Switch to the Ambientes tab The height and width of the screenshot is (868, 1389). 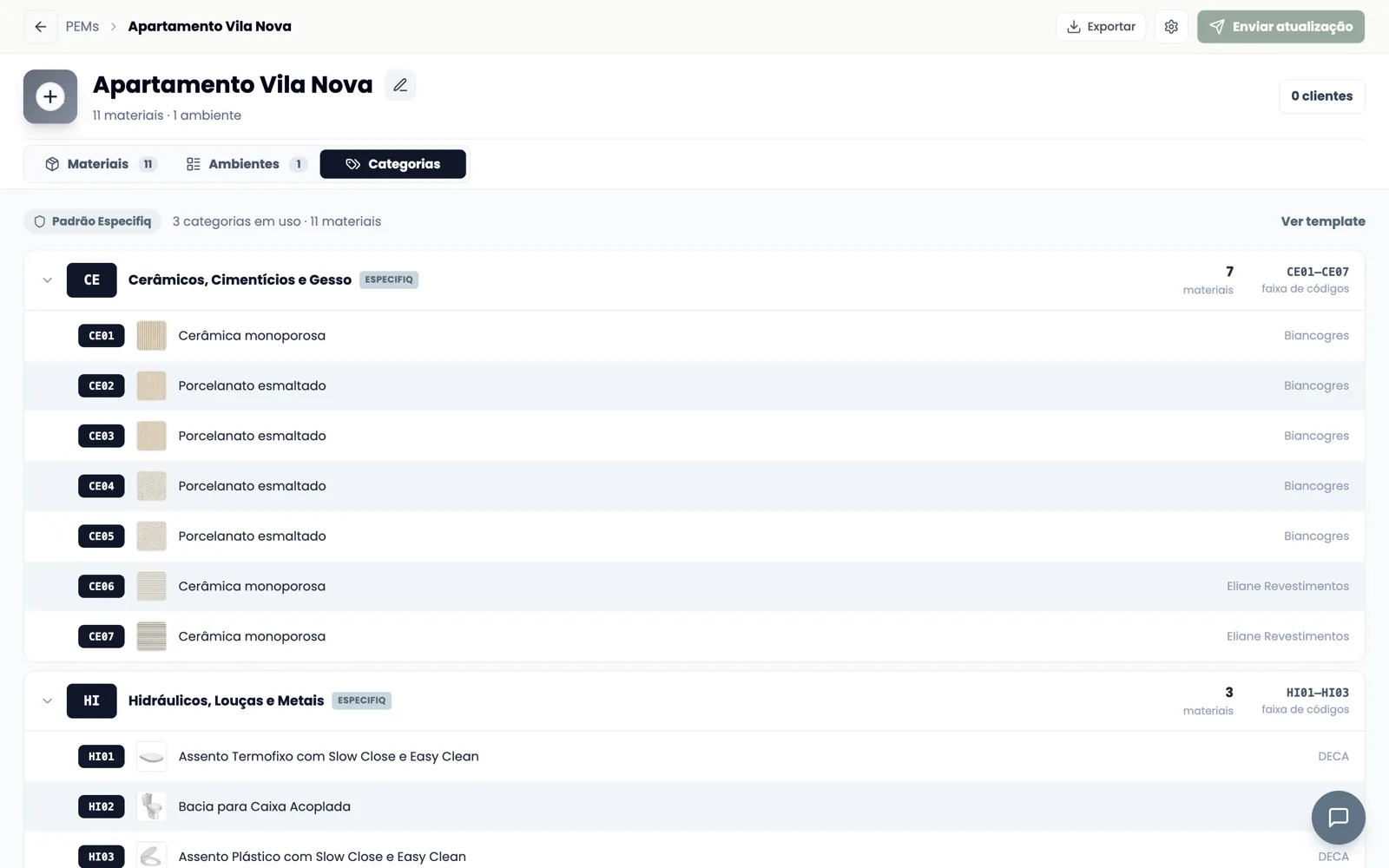pos(247,164)
